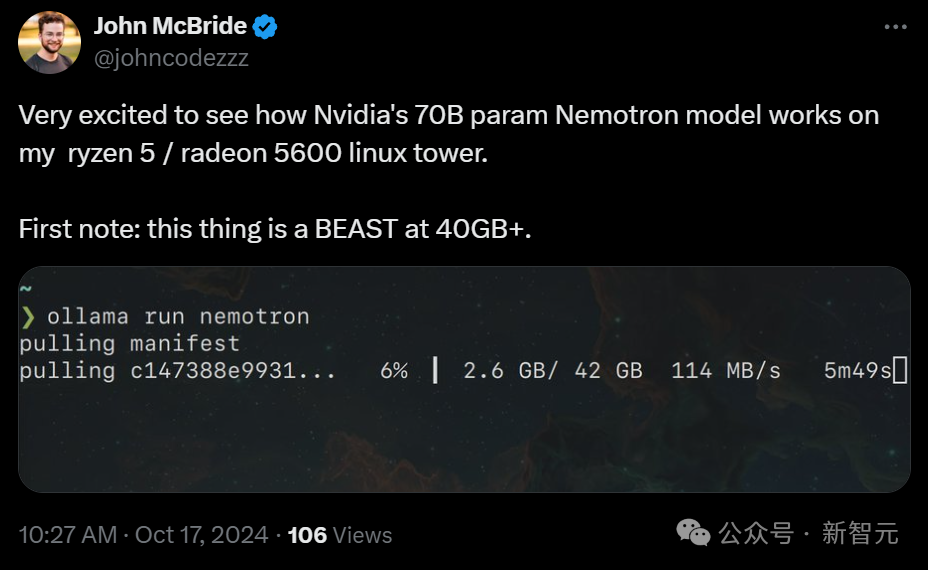Click the 5m49s remaining time
928x570 pixels.
(x=857, y=371)
